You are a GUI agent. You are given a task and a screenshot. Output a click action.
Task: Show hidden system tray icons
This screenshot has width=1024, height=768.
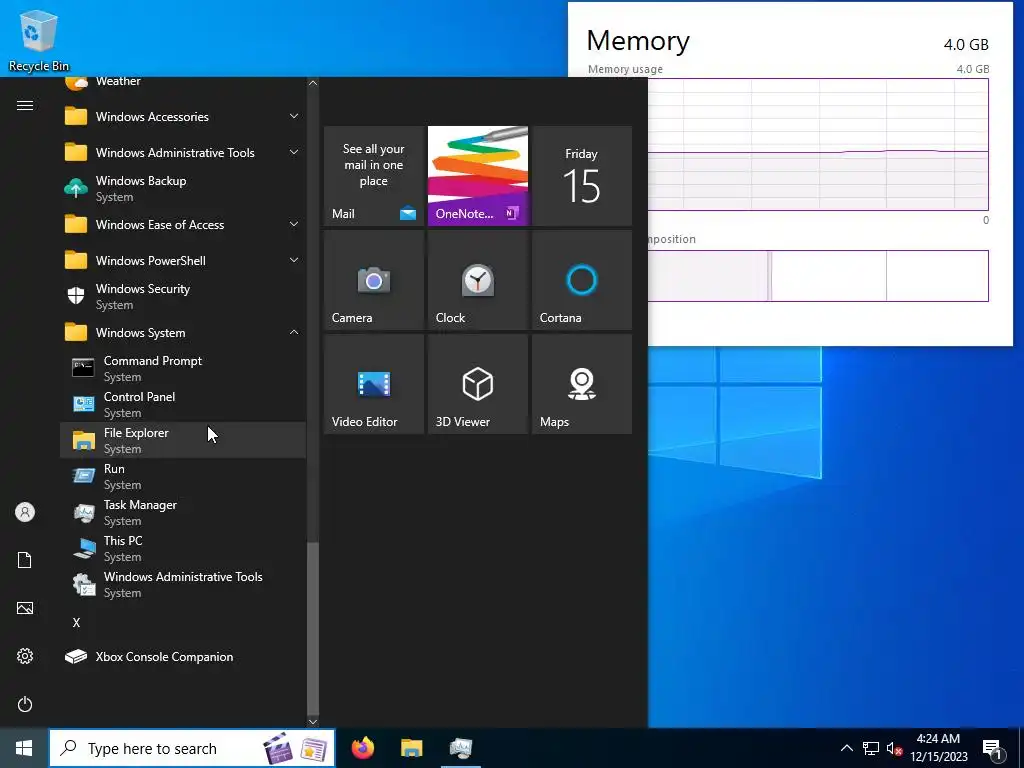tap(846, 748)
